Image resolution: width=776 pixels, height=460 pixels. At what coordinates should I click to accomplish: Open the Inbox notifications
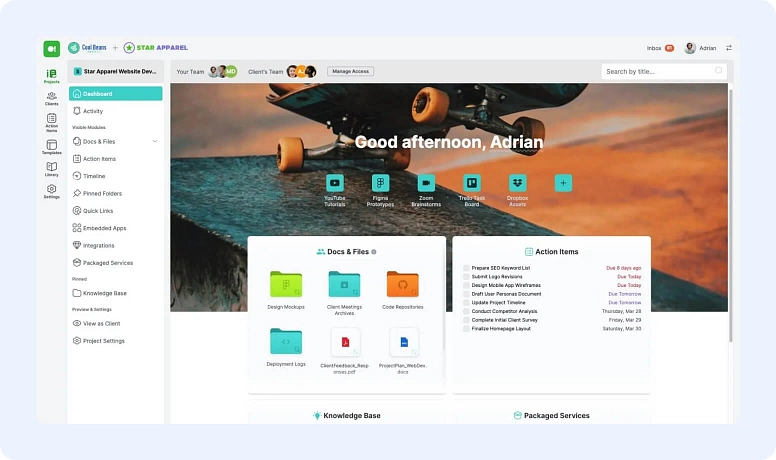(660, 48)
